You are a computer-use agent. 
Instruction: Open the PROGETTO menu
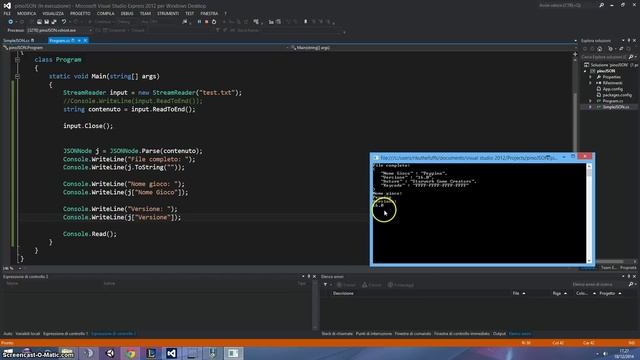pos(80,13)
